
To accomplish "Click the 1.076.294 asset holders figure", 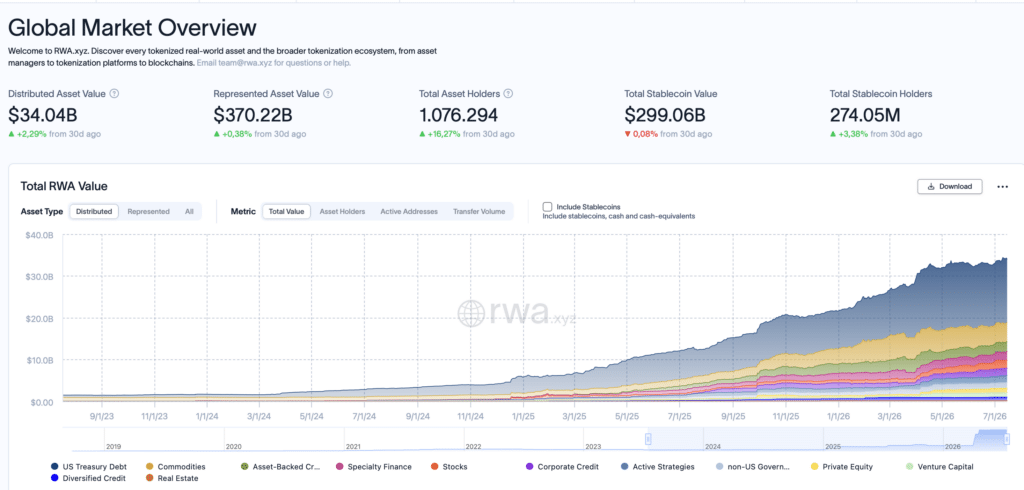I will pyautogui.click(x=458, y=115).
